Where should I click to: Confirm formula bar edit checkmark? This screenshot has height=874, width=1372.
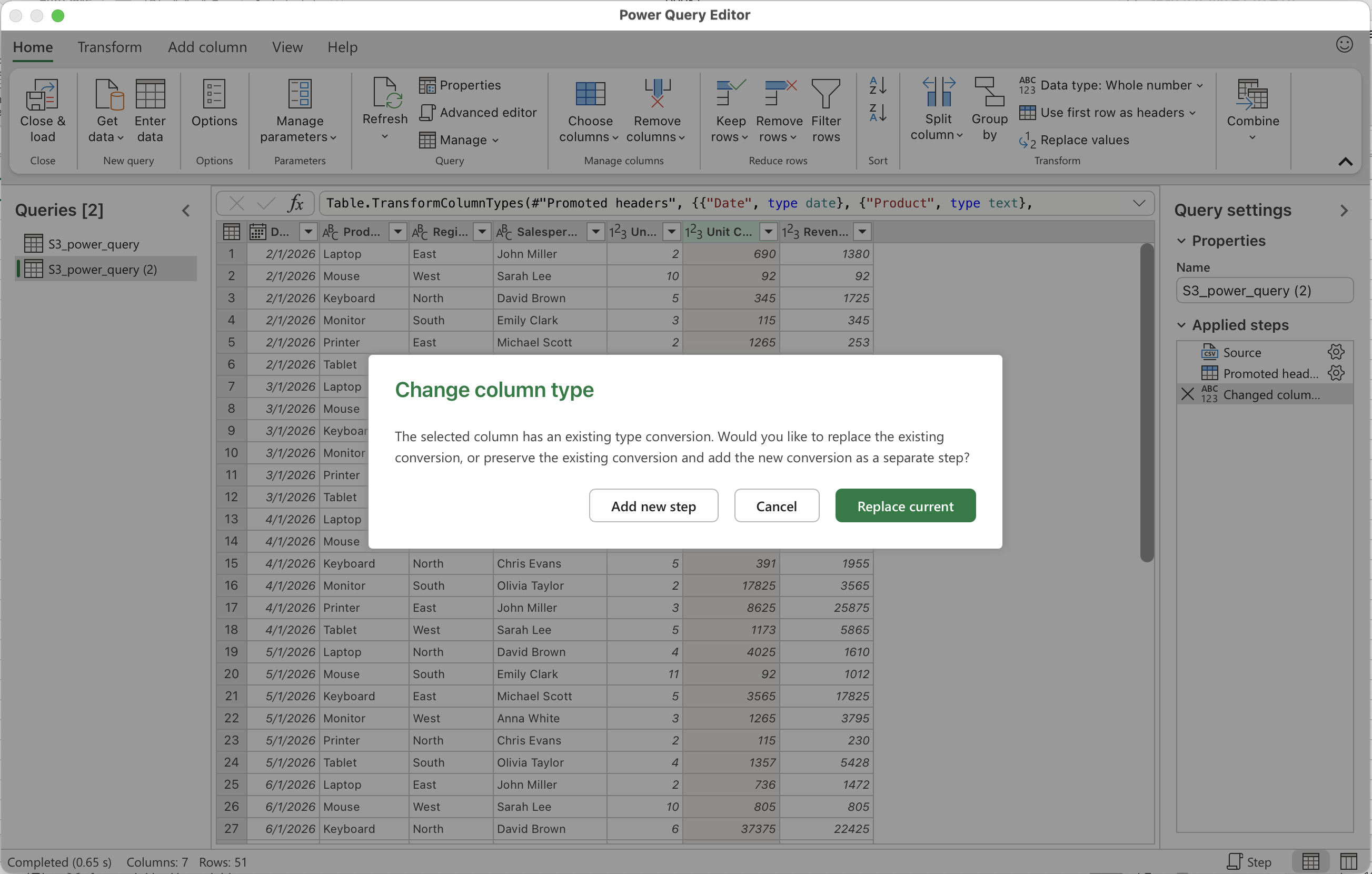point(266,203)
